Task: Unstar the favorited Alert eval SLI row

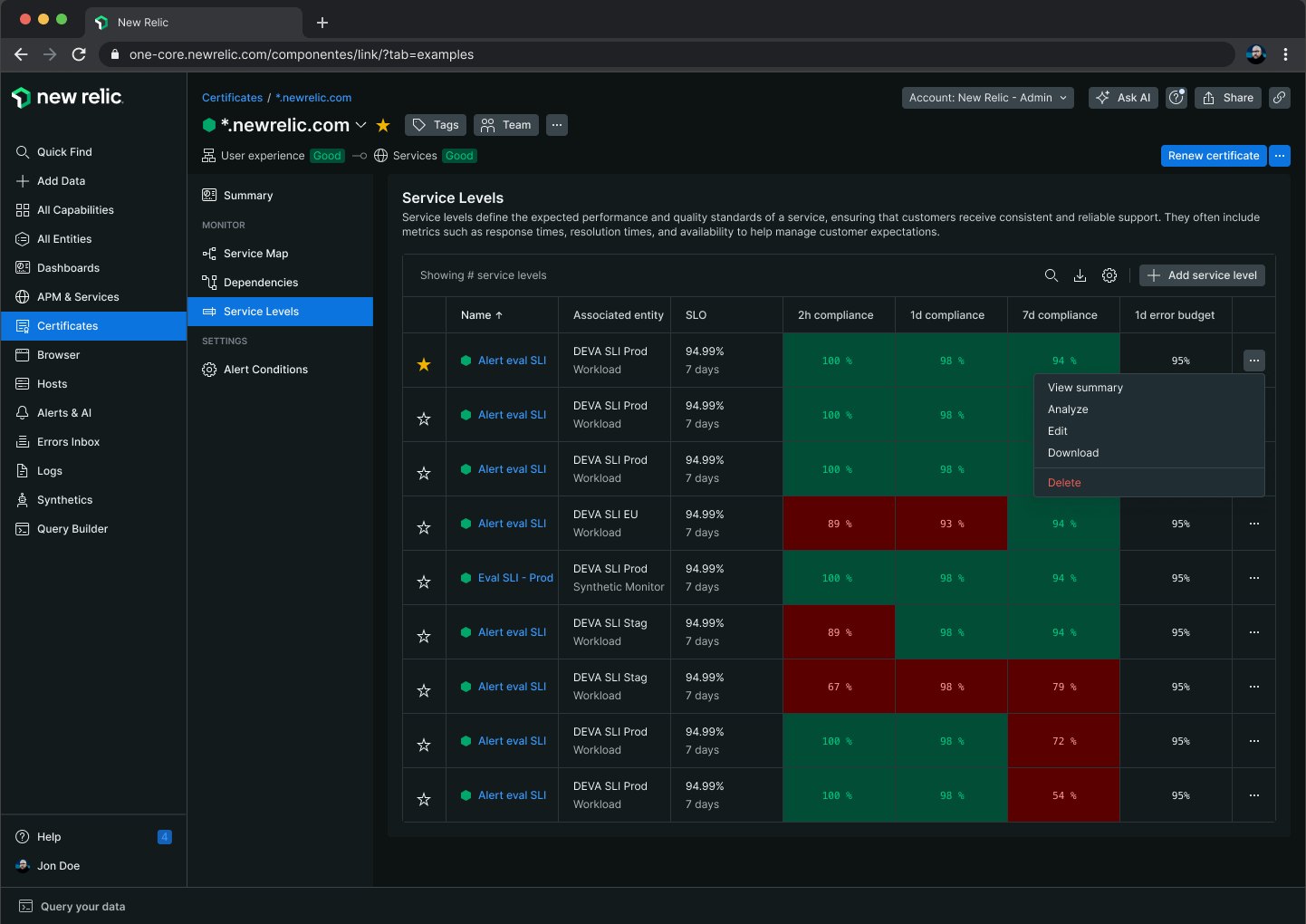Action: (x=424, y=364)
